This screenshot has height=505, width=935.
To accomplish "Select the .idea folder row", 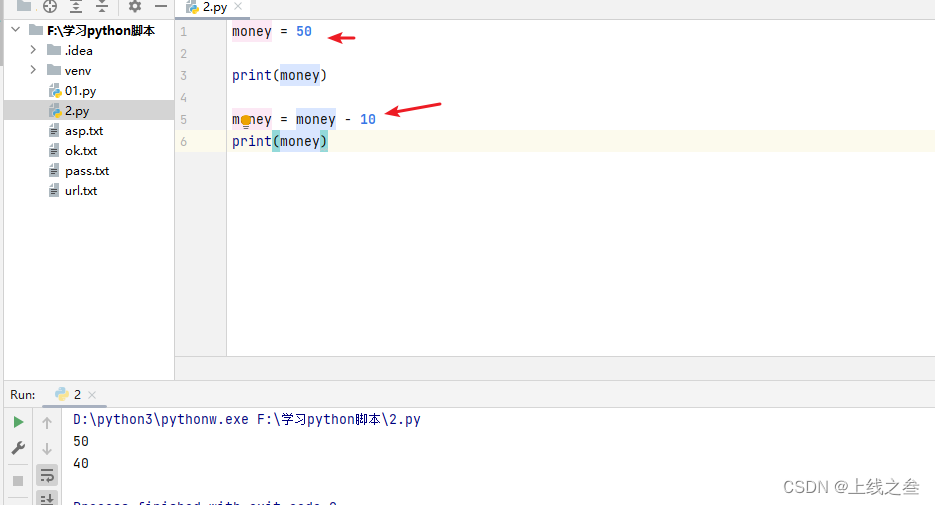I will point(89,51).
